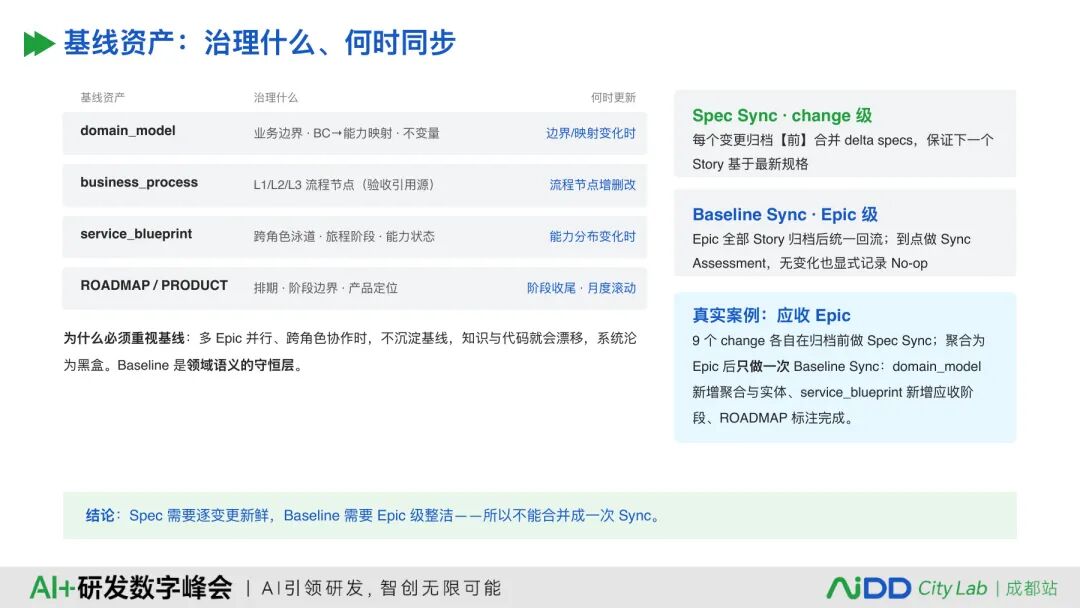Click the 结论 label in green banner
The height and width of the screenshot is (608, 1080).
100,516
